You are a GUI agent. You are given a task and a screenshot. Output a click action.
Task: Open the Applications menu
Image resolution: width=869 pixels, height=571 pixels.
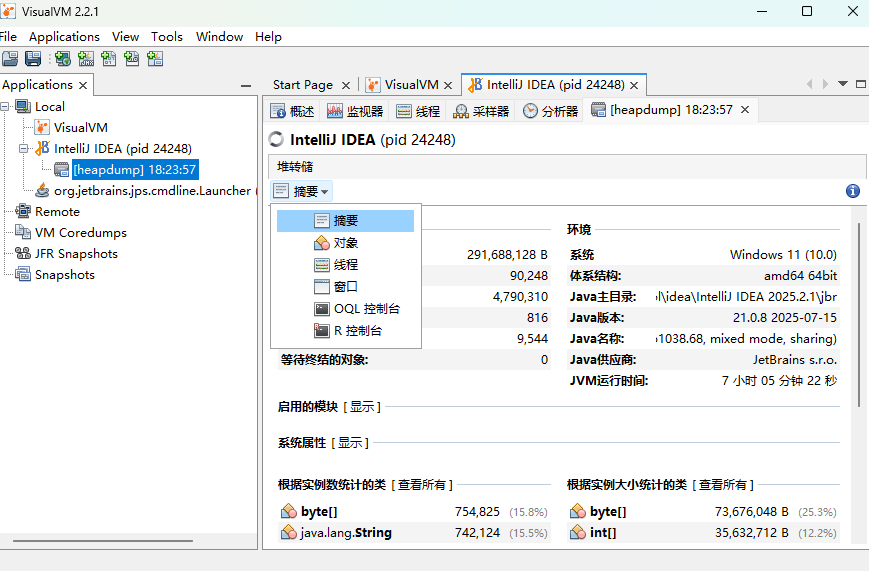tap(64, 37)
